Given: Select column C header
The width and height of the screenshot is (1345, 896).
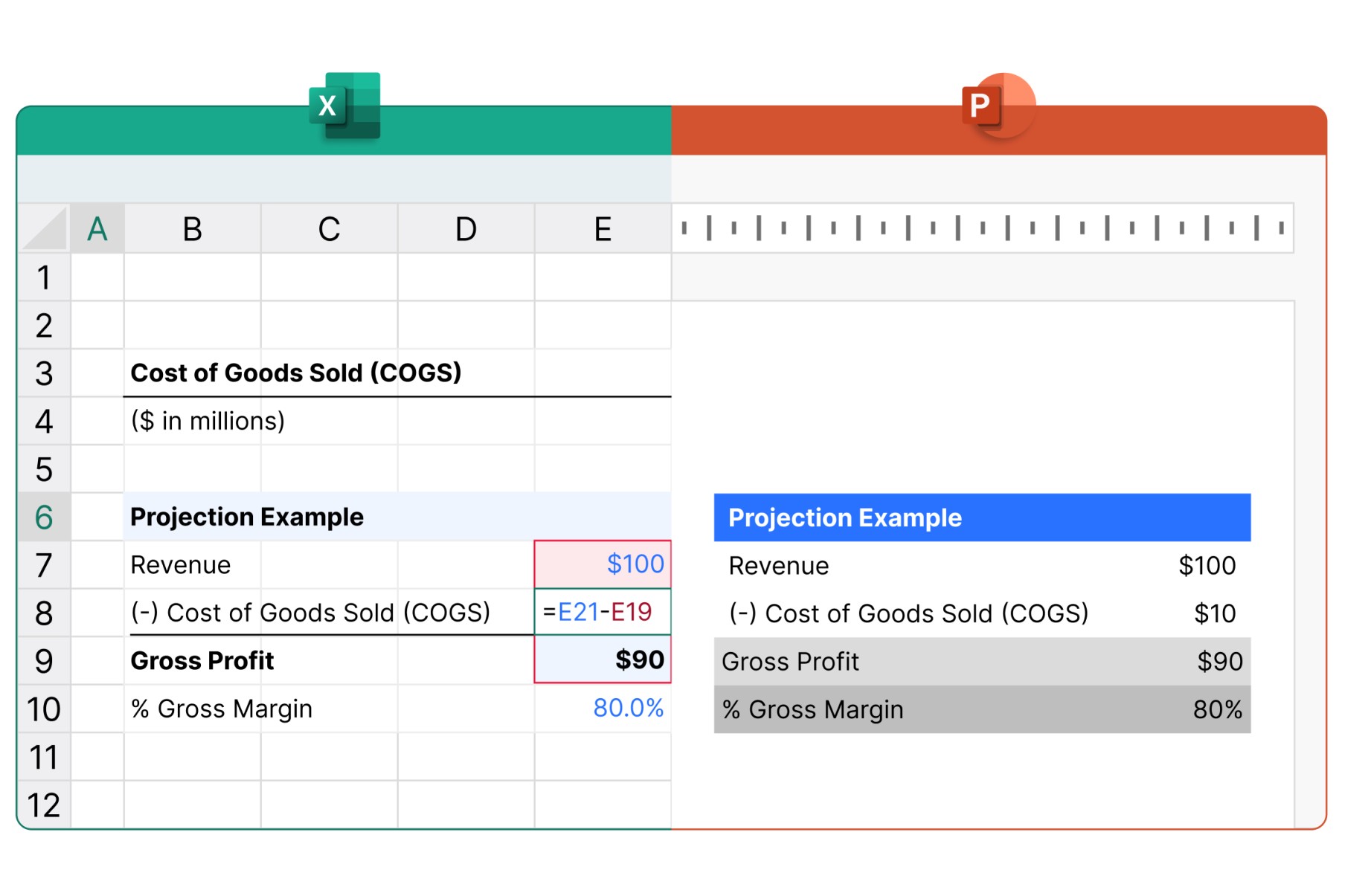Looking at the screenshot, I should pos(329,228).
